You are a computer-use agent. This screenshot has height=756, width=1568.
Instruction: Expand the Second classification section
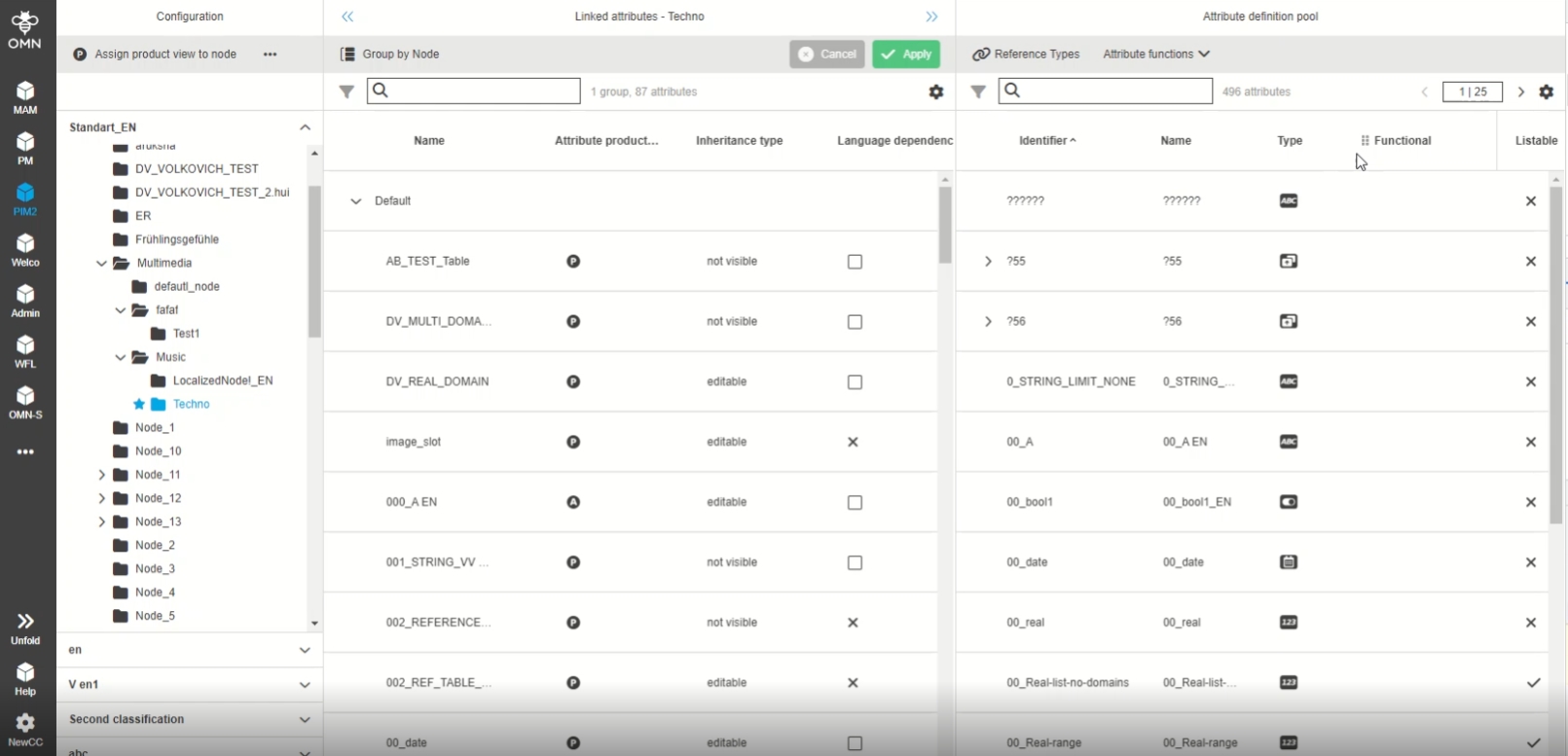click(x=189, y=720)
